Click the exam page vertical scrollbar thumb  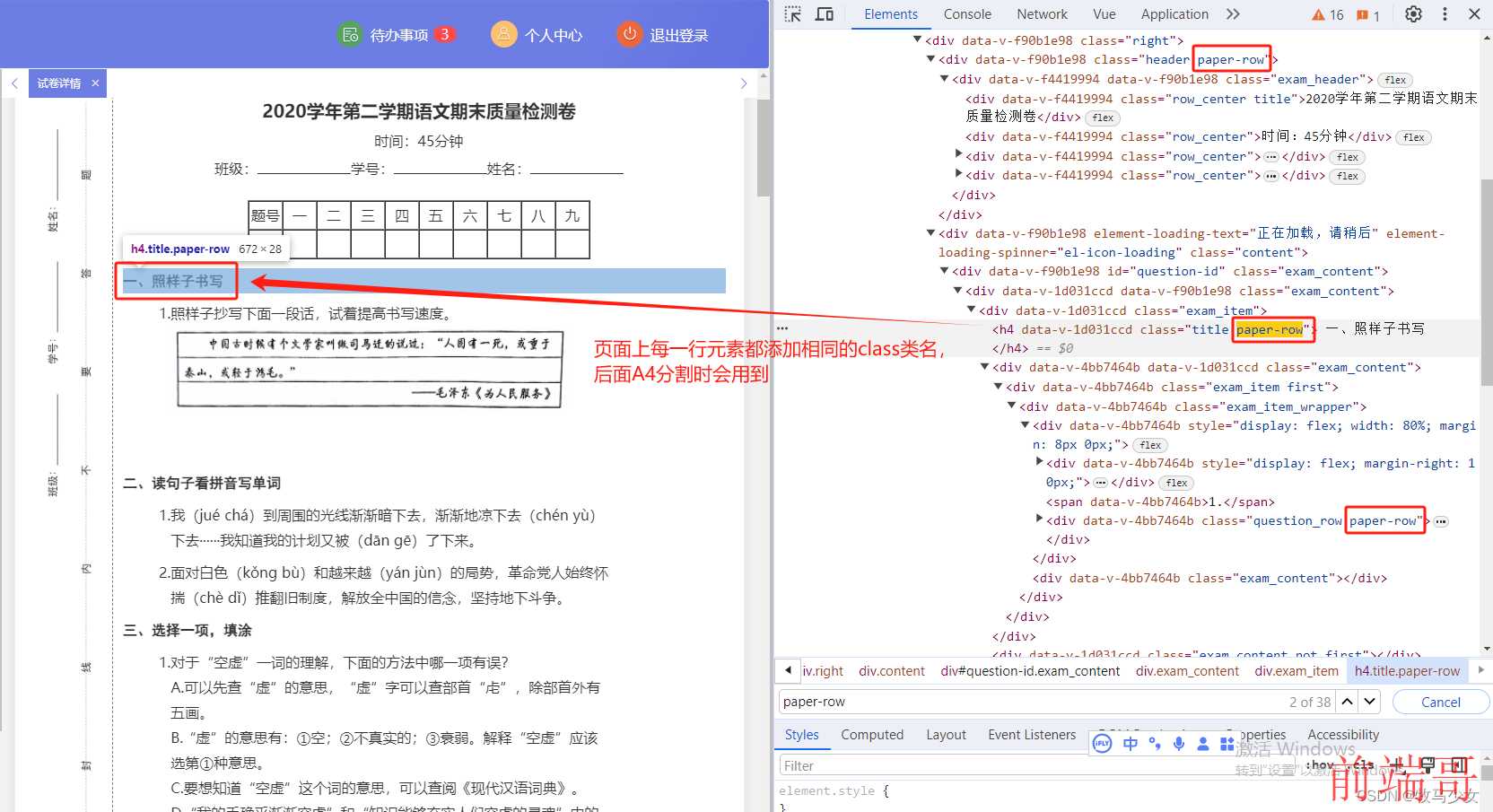(763, 147)
